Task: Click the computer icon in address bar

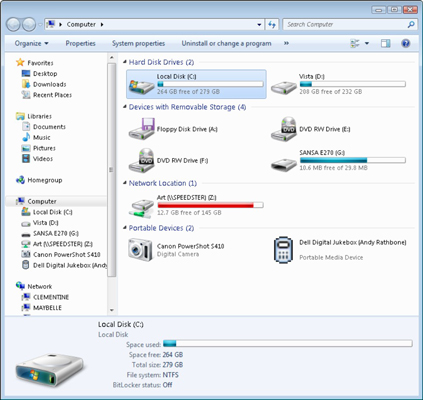Action: tap(51, 24)
